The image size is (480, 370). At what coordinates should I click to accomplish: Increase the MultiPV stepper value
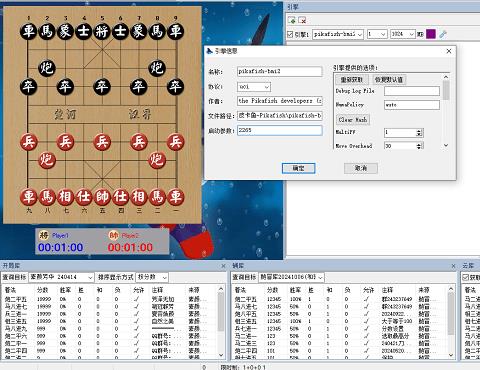(419, 131)
